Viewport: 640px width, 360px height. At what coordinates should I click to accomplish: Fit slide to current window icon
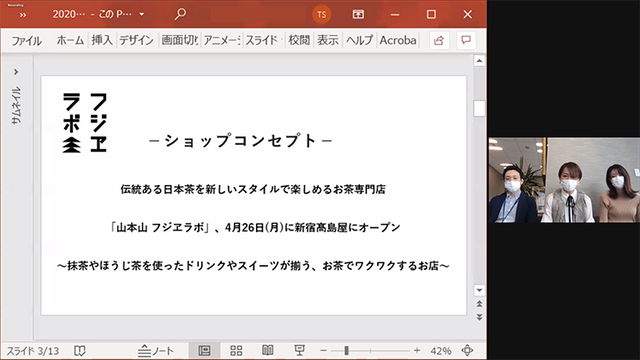tap(467, 350)
